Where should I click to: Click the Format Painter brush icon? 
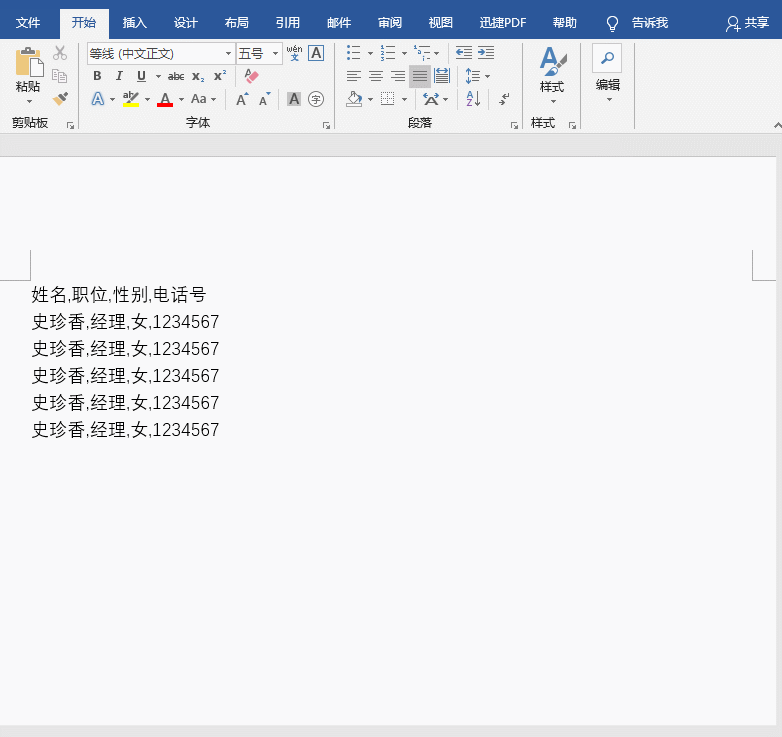point(60,98)
